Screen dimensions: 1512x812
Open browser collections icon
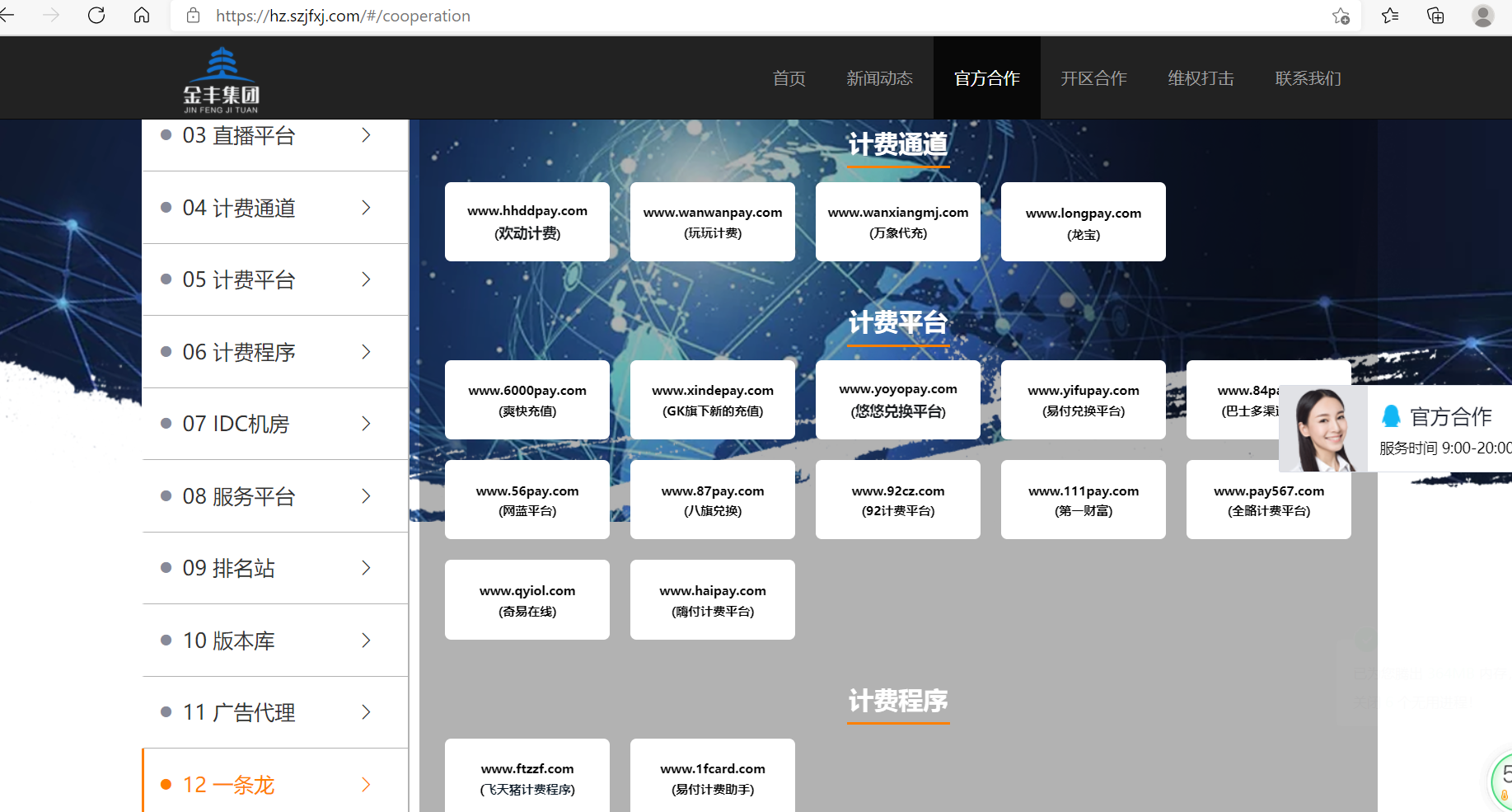point(1435,16)
